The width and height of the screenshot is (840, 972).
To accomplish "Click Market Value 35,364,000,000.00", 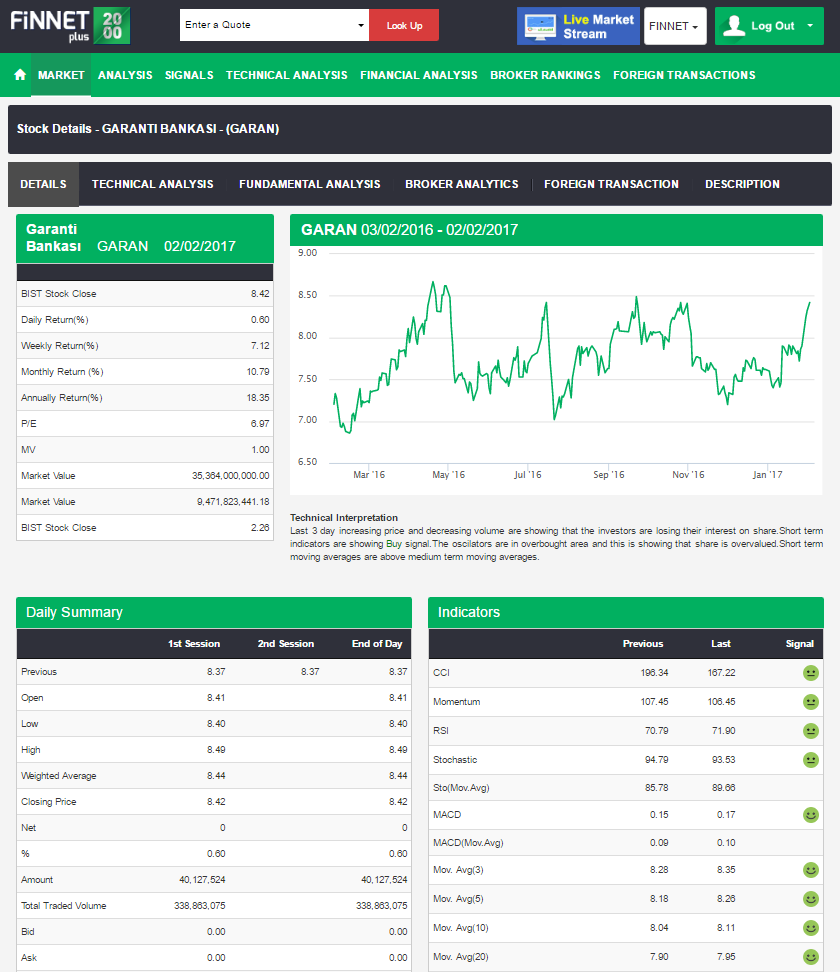I will [231, 476].
